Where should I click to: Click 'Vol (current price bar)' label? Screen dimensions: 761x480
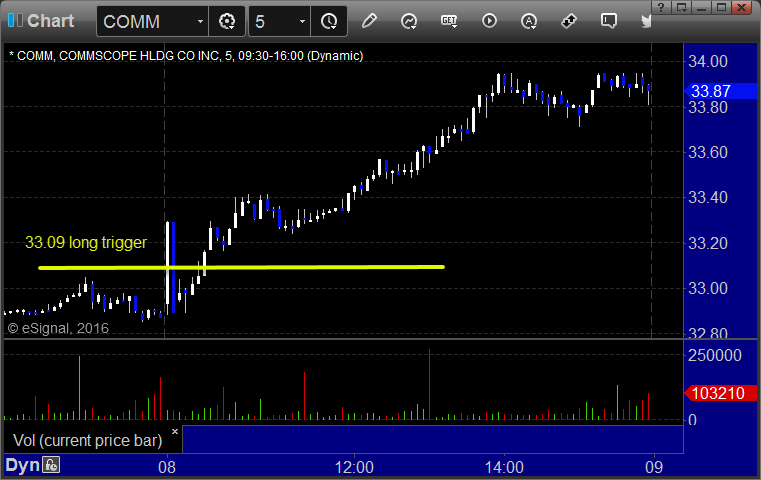[87, 440]
